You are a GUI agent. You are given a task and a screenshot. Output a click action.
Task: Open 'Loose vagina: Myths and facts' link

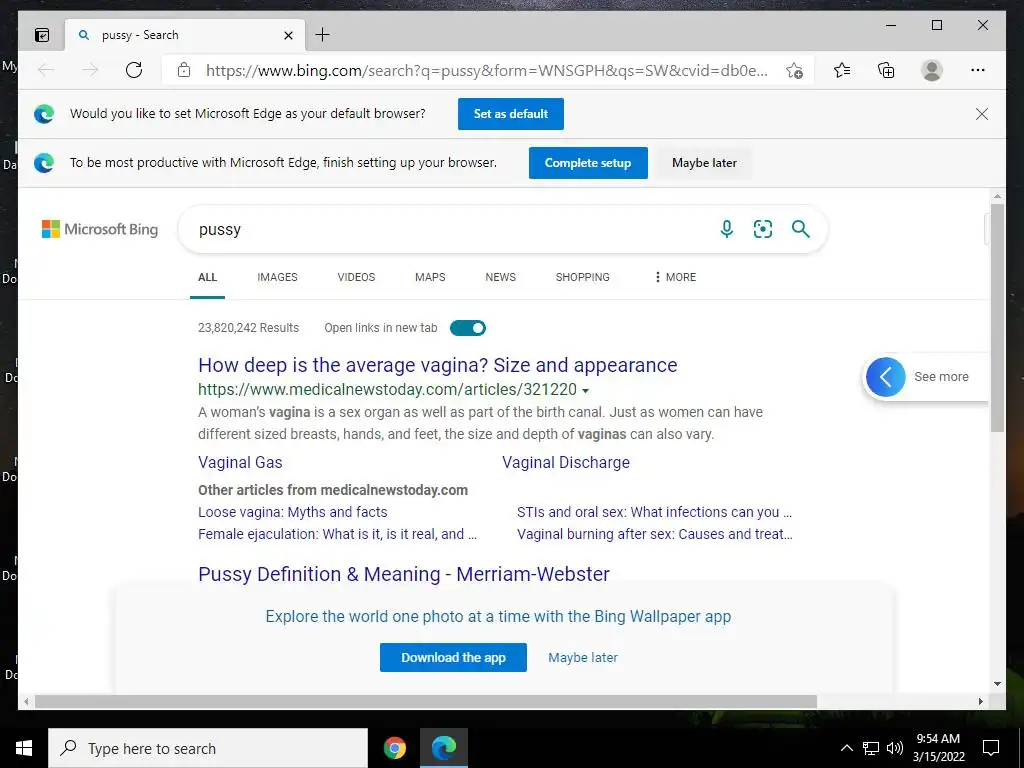(293, 512)
